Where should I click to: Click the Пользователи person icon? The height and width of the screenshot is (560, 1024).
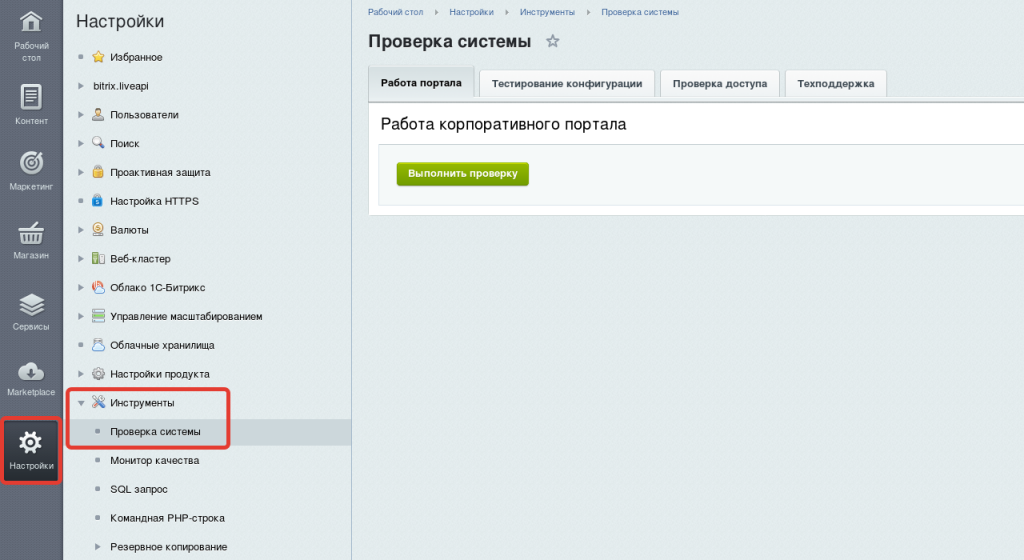[98, 114]
